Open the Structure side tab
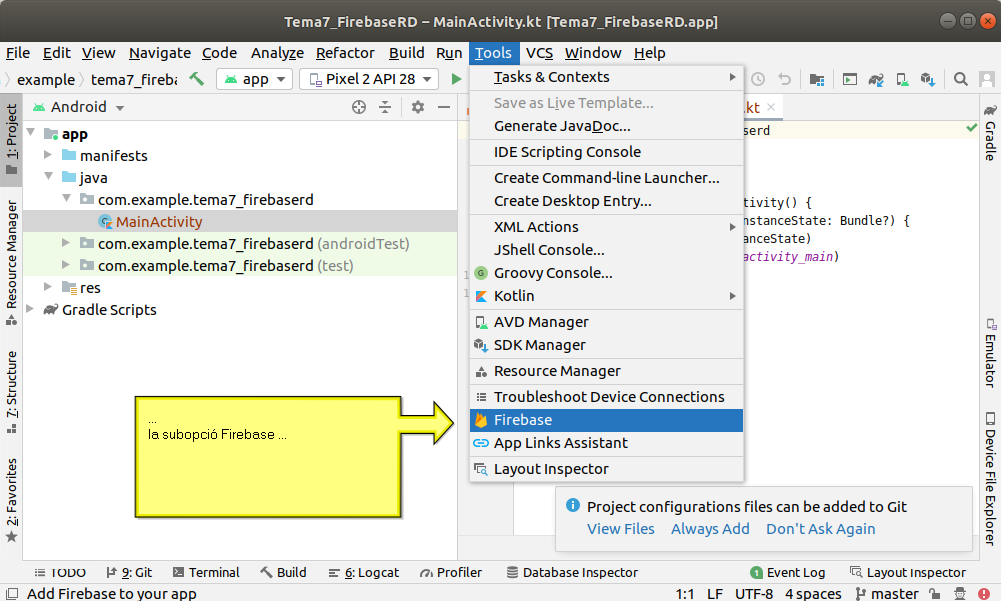 pos(11,392)
